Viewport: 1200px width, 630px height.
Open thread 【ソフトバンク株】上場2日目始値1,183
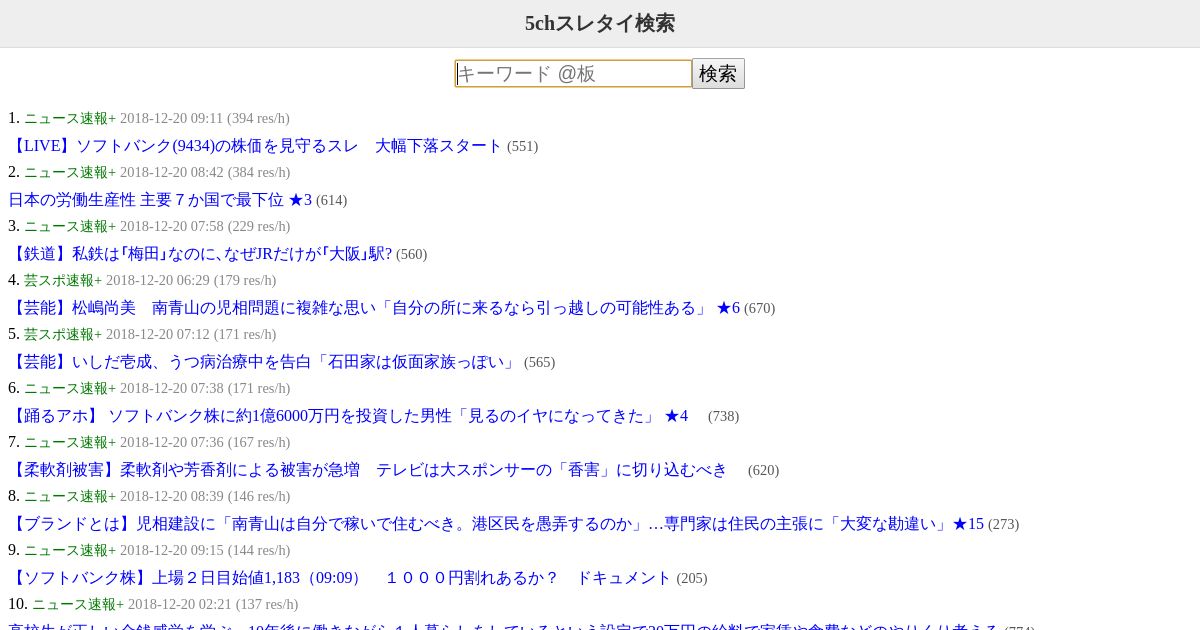pyautogui.click(x=340, y=578)
